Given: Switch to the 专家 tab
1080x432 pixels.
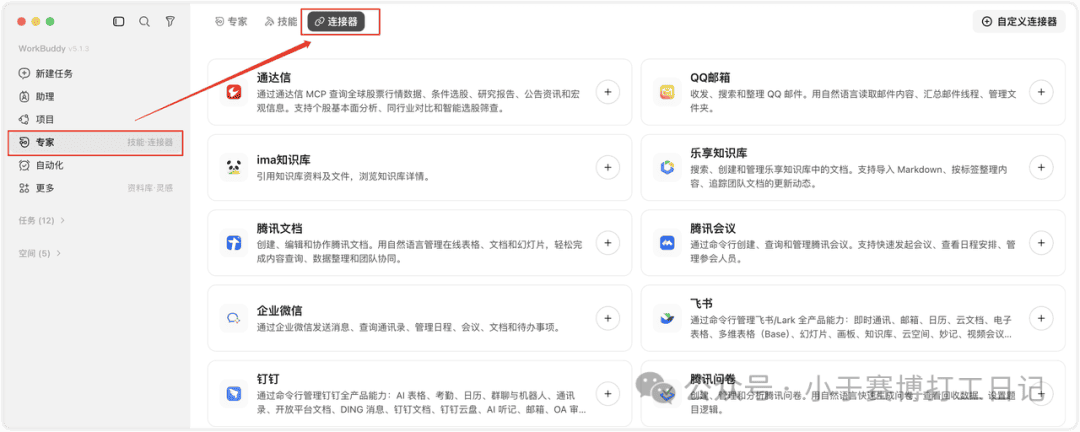Looking at the screenshot, I should pyautogui.click(x=231, y=21).
